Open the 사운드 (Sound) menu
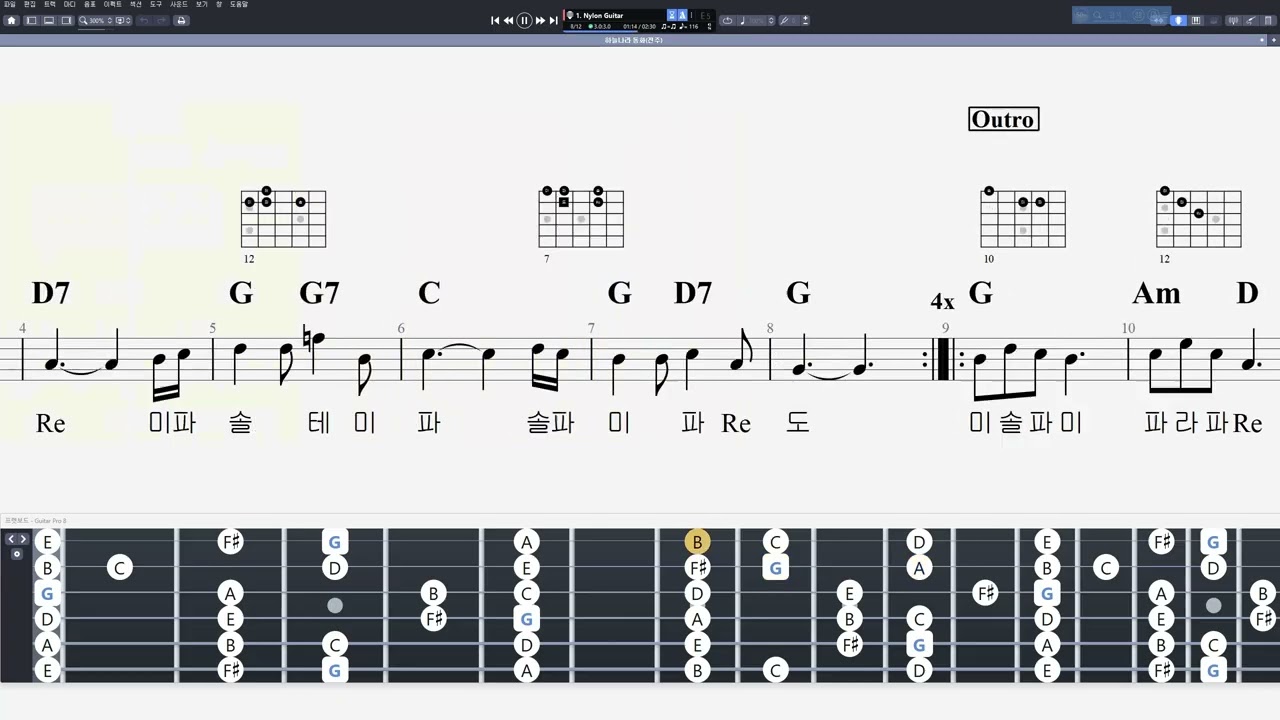The height and width of the screenshot is (720, 1280). coord(179,4)
